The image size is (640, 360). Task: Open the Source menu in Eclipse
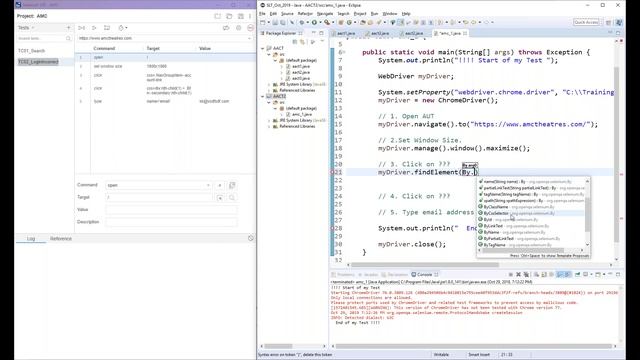(287, 14)
